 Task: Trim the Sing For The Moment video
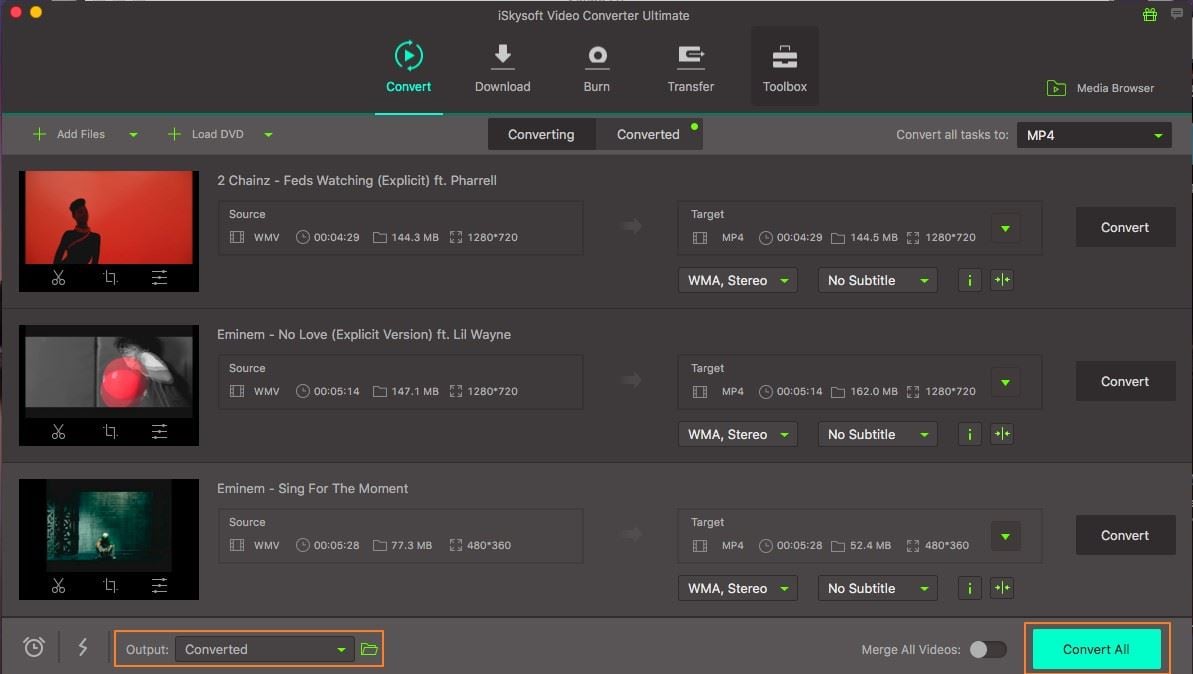59,586
